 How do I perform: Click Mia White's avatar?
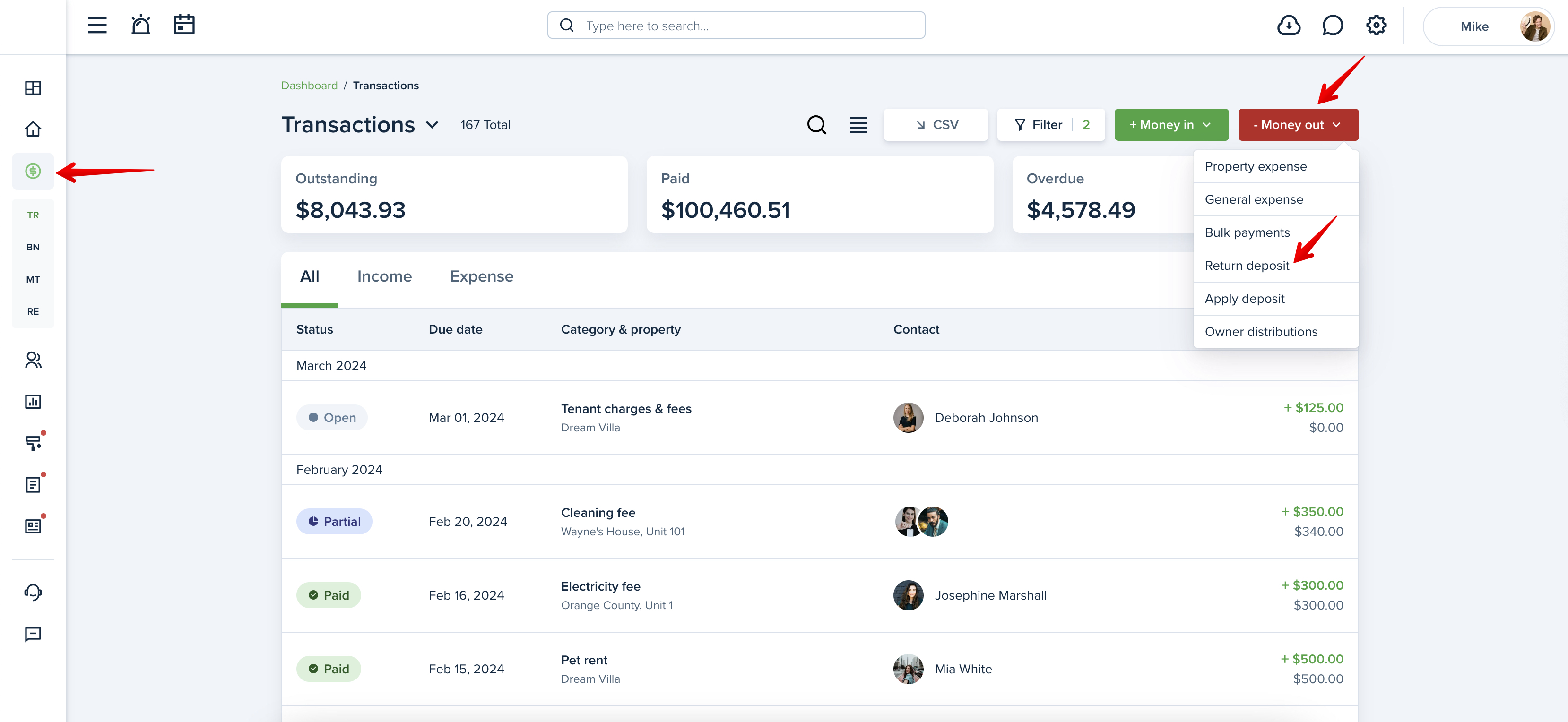tap(908, 669)
